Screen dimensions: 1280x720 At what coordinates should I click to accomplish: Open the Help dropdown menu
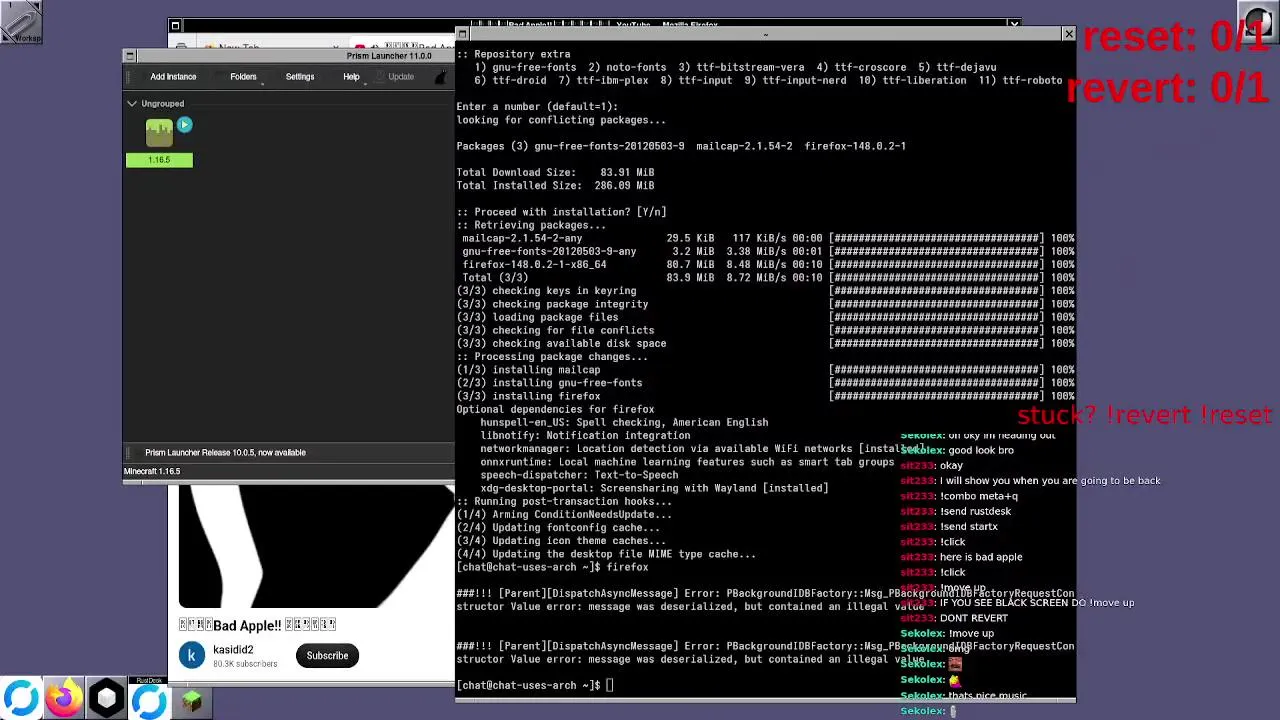pyautogui.click(x=351, y=77)
